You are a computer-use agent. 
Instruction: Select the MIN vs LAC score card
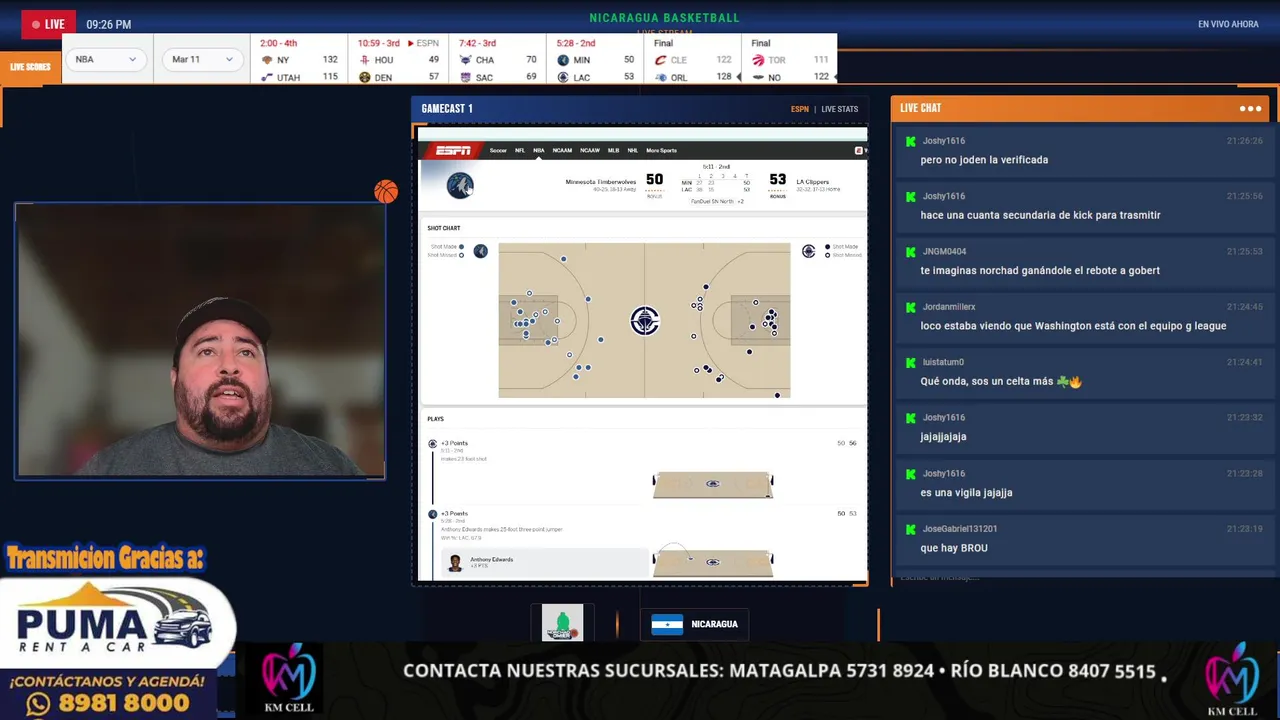pyautogui.click(x=595, y=60)
